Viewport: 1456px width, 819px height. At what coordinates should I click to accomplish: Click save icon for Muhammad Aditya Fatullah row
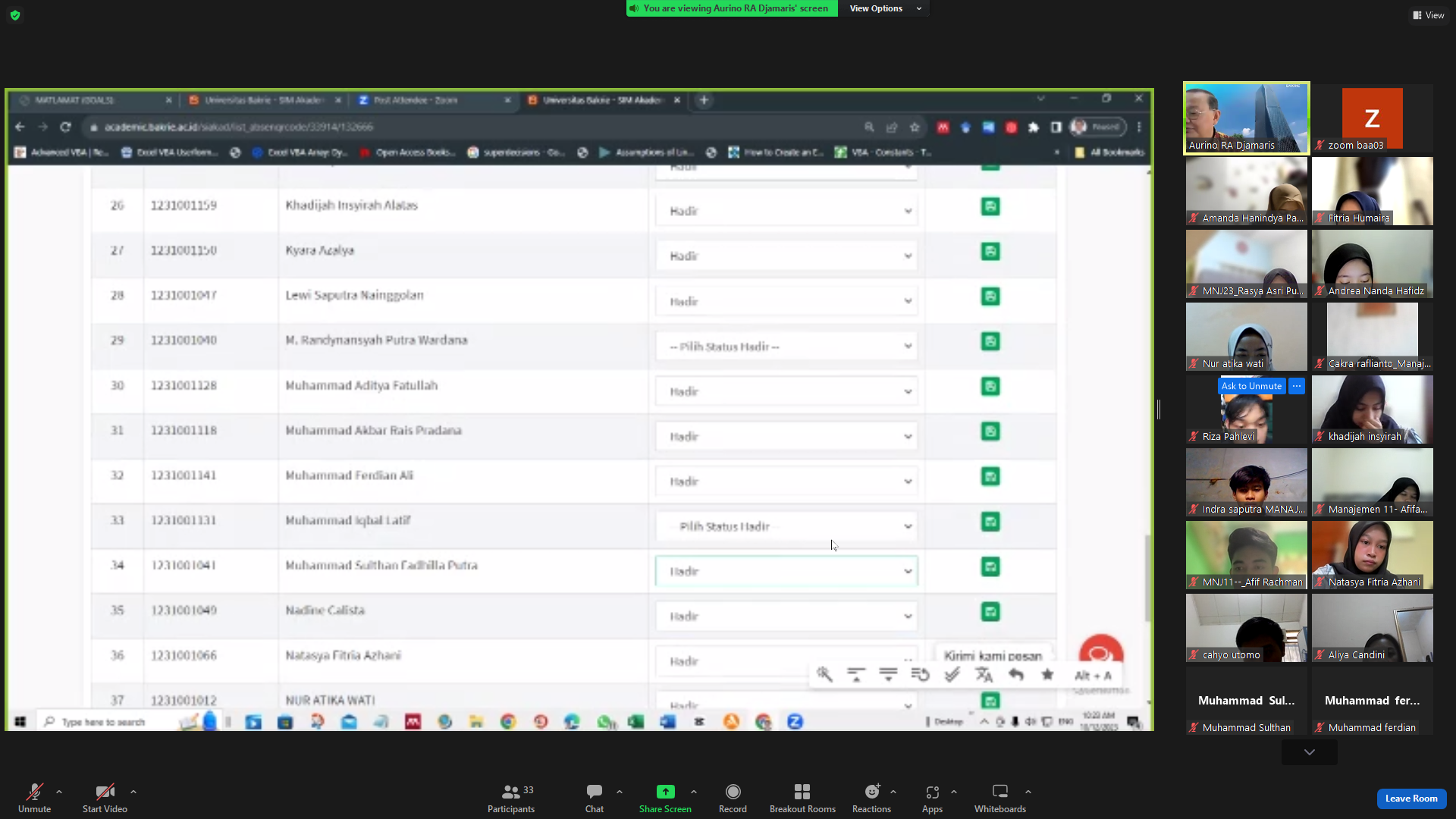990,387
